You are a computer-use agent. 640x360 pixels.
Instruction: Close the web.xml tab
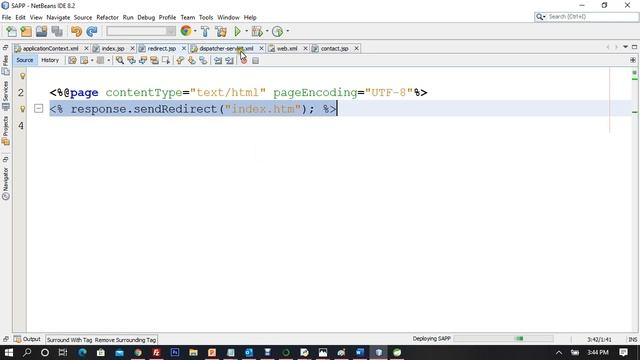click(305, 49)
